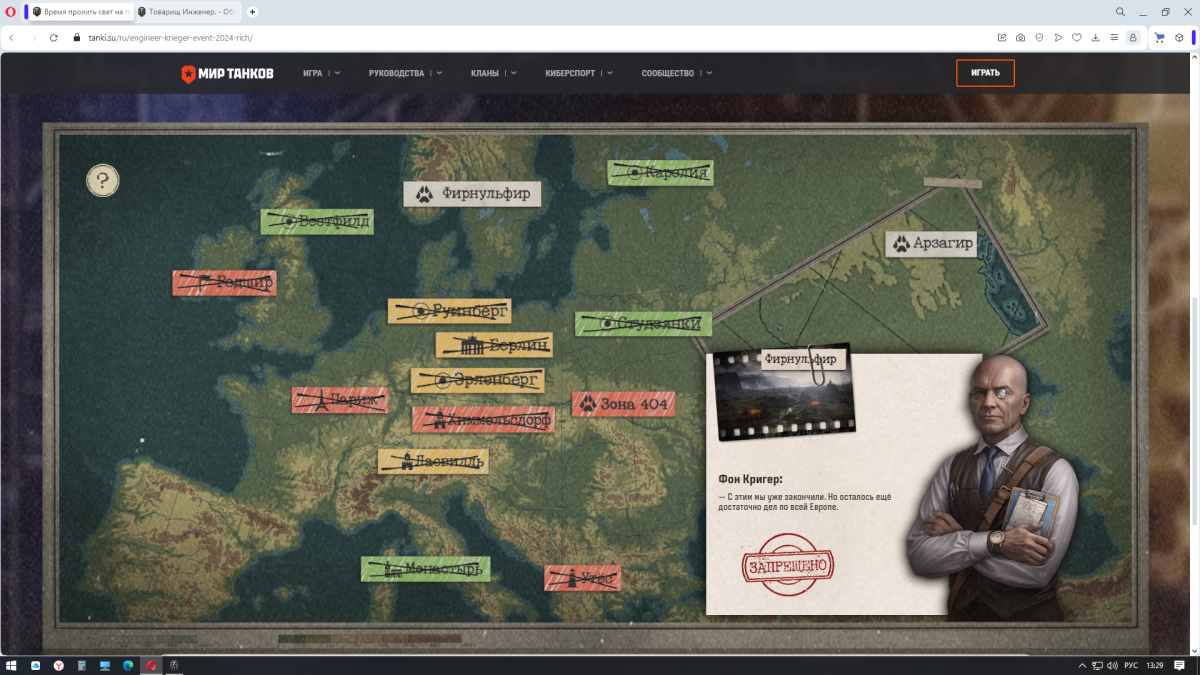1200x675 pixels.
Task: Click the crossed-out Руинберг label
Action: [449, 311]
